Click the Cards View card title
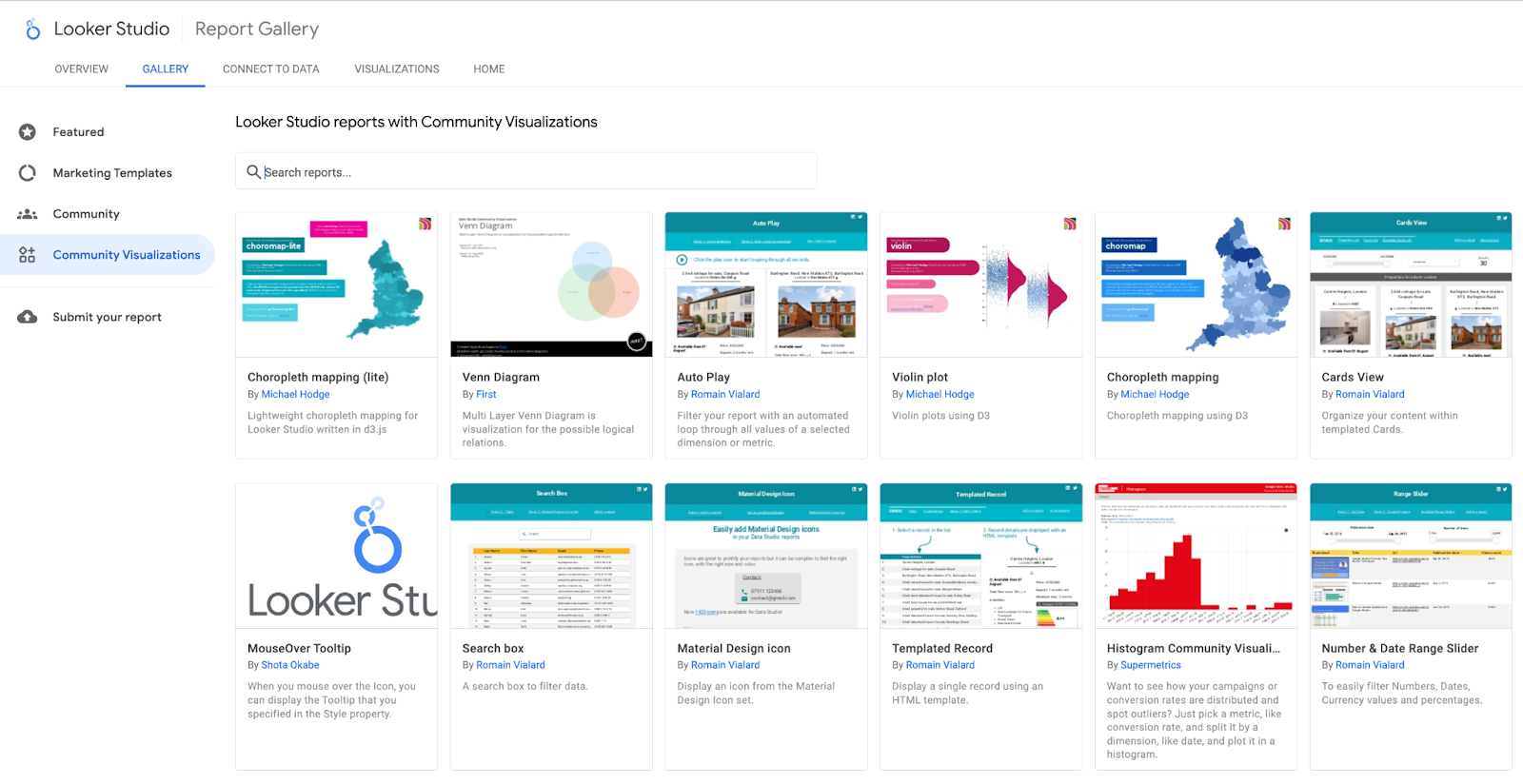Image resolution: width=1523 pixels, height=784 pixels. pos(1353,378)
